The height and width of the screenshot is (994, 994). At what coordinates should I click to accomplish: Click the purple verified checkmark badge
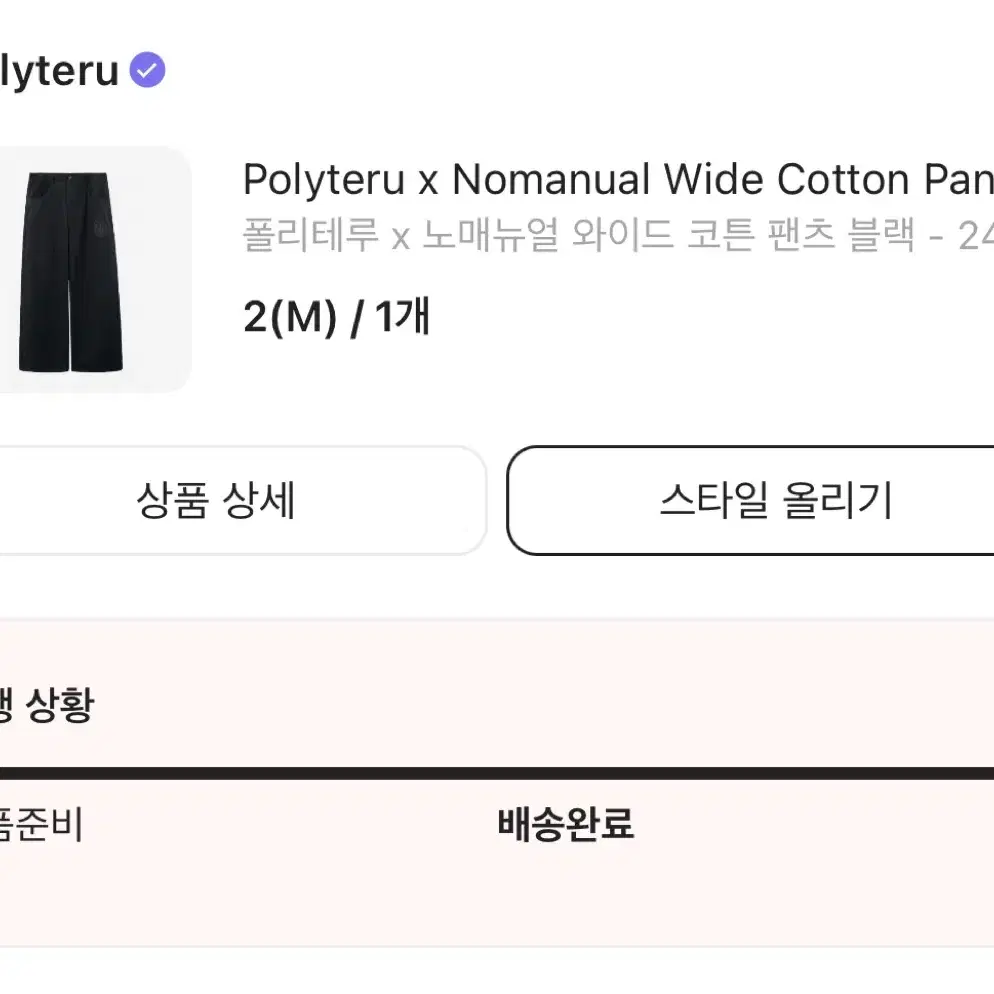(x=147, y=70)
